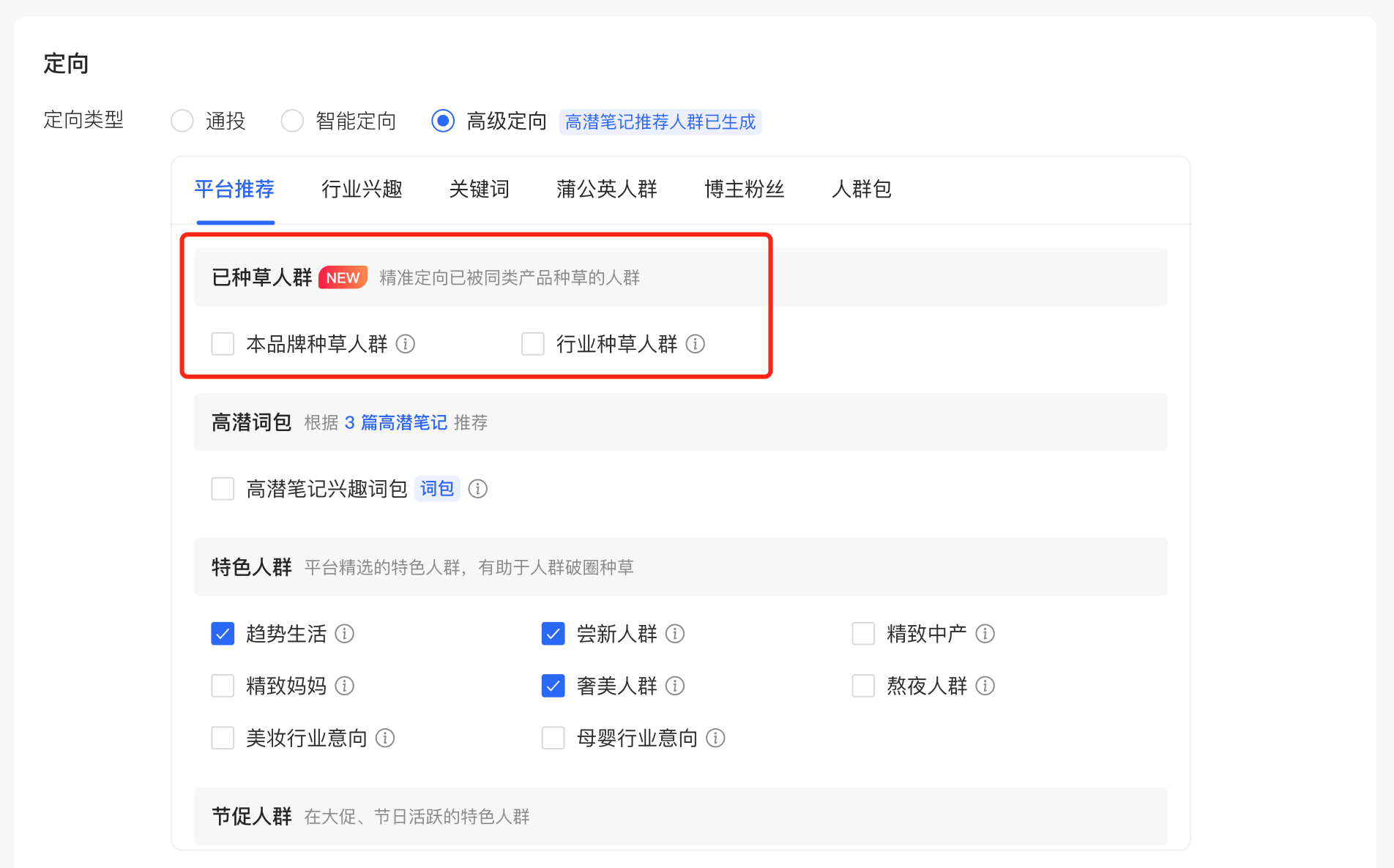Click the 精准定向已被同类产品种草的人群 description

510,278
